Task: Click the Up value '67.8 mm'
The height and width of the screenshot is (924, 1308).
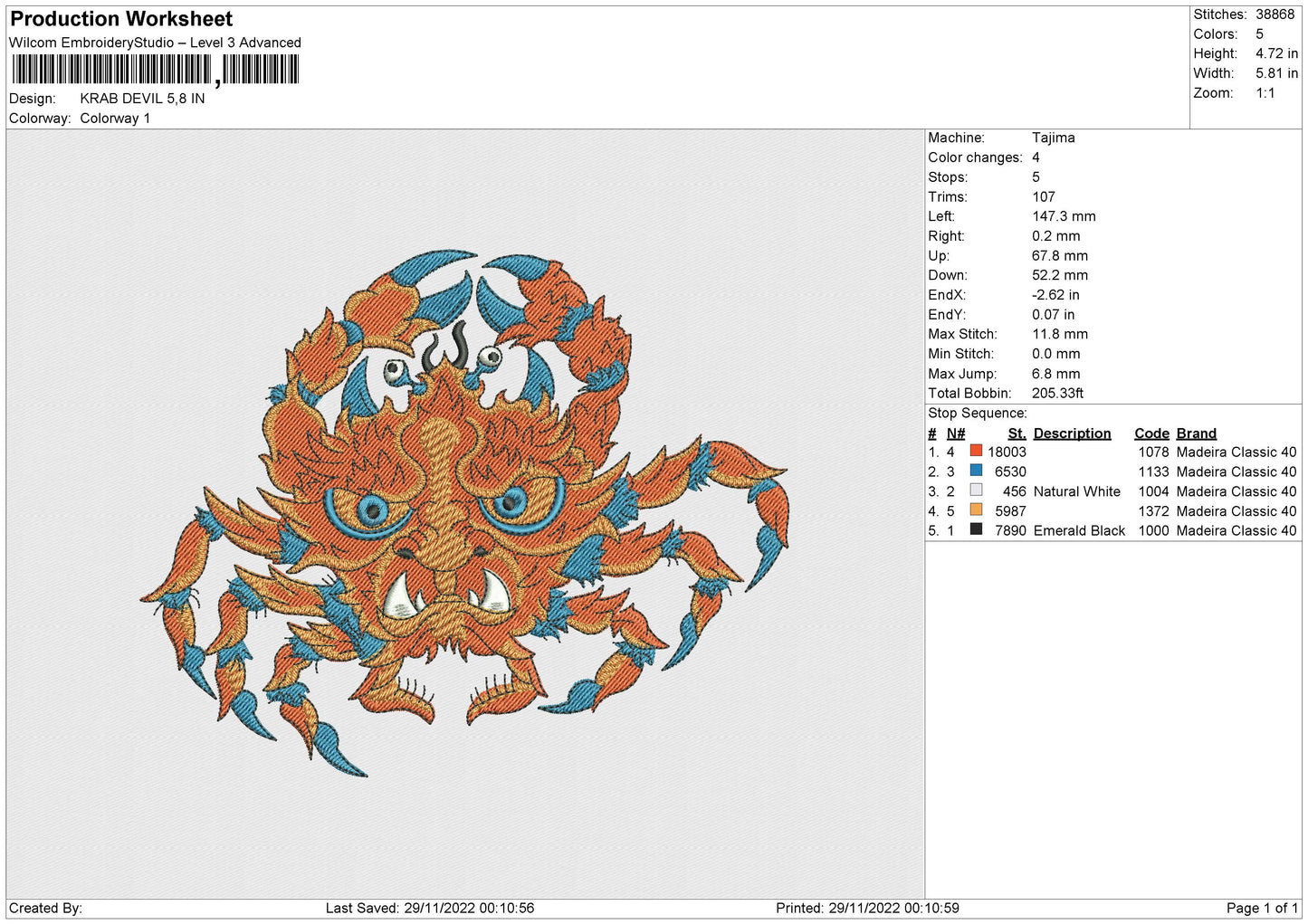Action: pos(1060,256)
